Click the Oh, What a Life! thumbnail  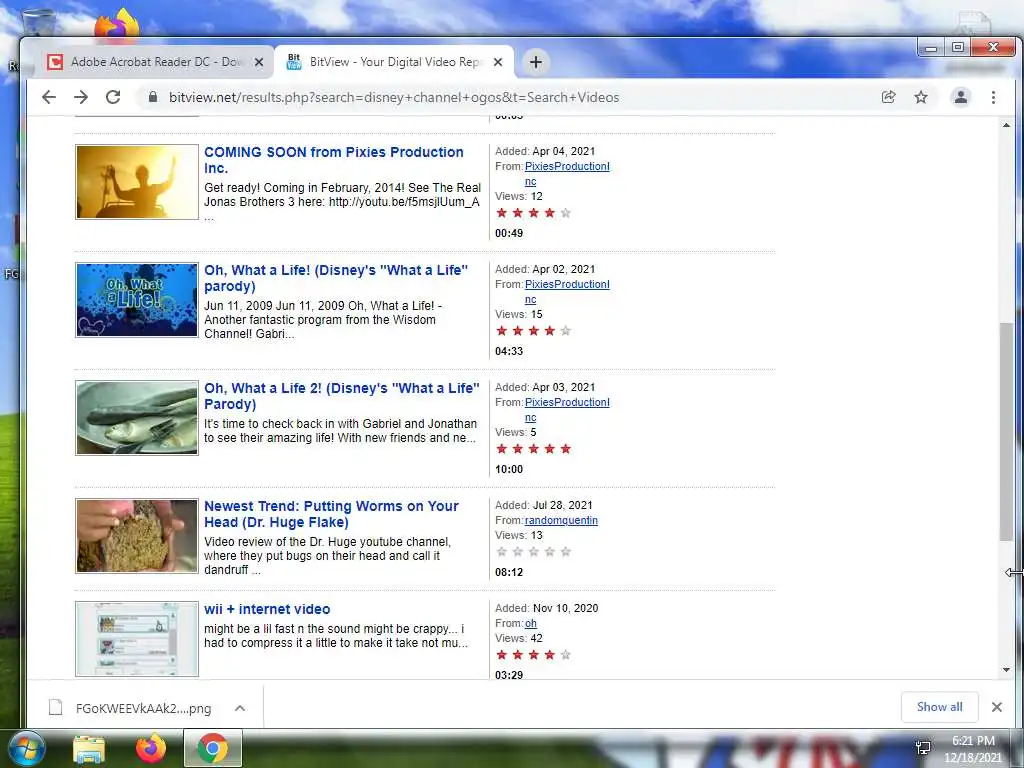tap(136, 300)
